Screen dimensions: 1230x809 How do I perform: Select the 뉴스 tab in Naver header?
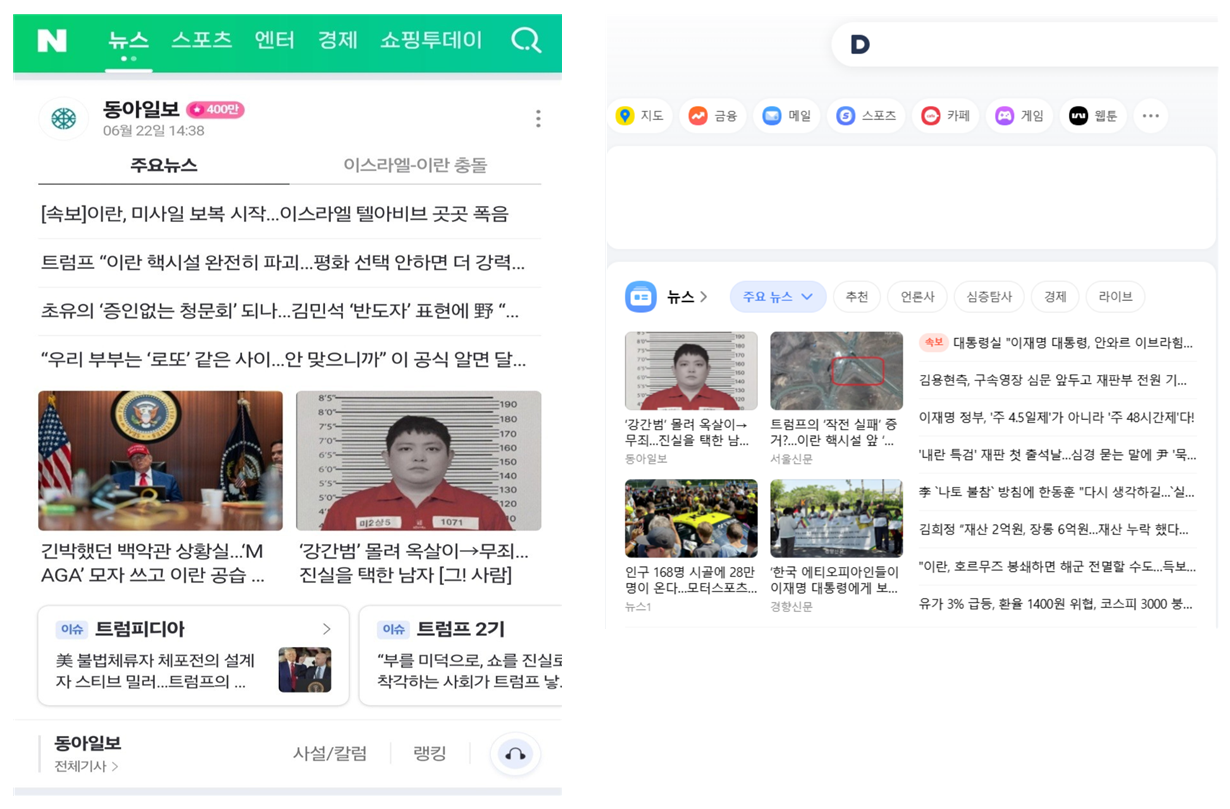point(128,40)
